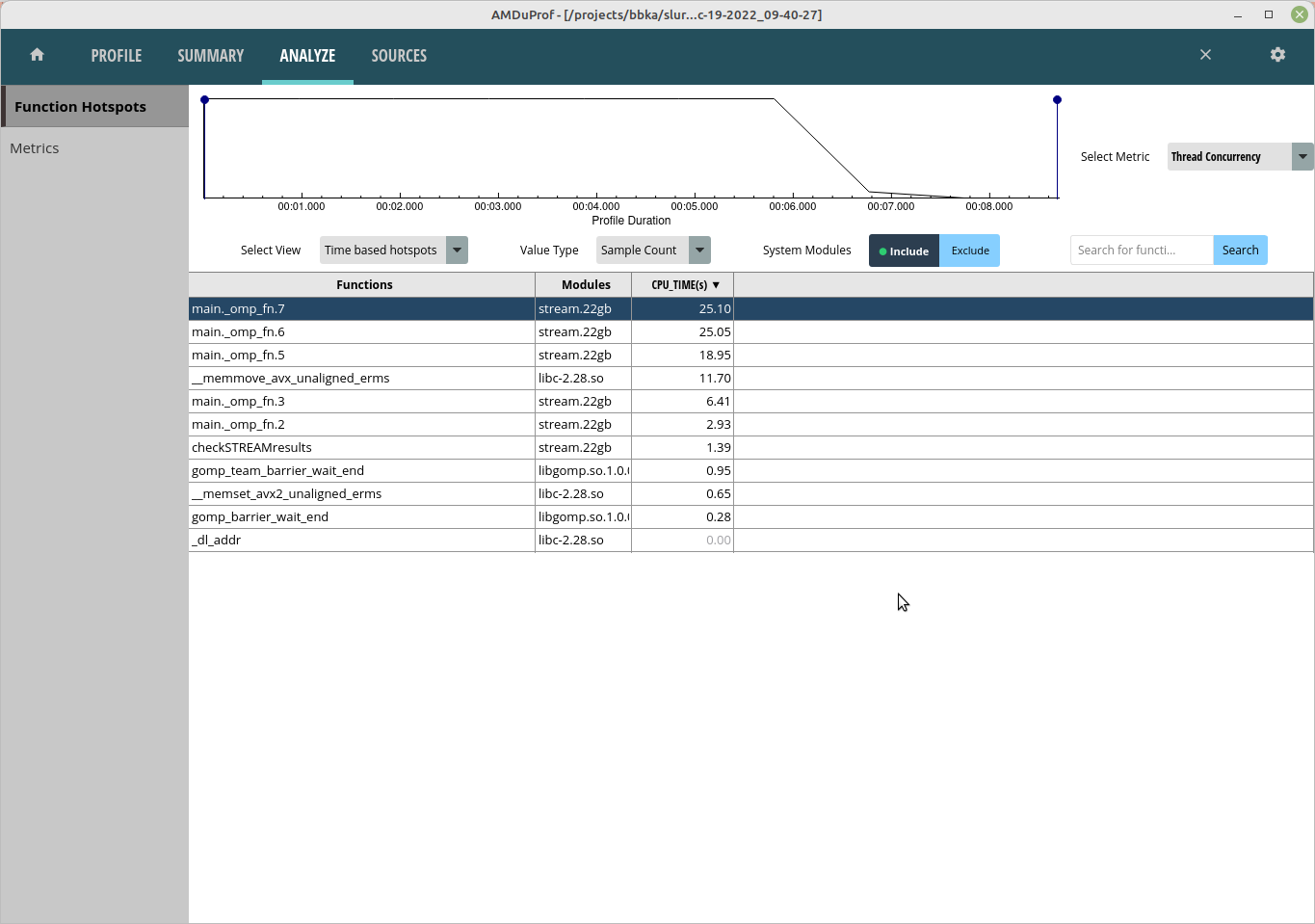Open the Thread Concurrency metric dropdown
The width and height of the screenshot is (1315, 924).
1302,156
